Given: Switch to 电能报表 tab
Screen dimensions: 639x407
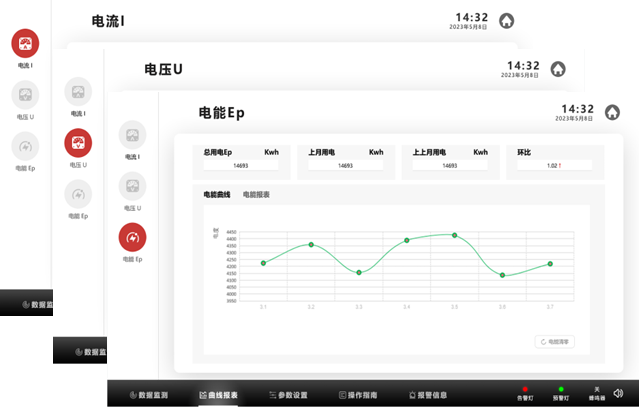Looking at the screenshot, I should point(256,194).
